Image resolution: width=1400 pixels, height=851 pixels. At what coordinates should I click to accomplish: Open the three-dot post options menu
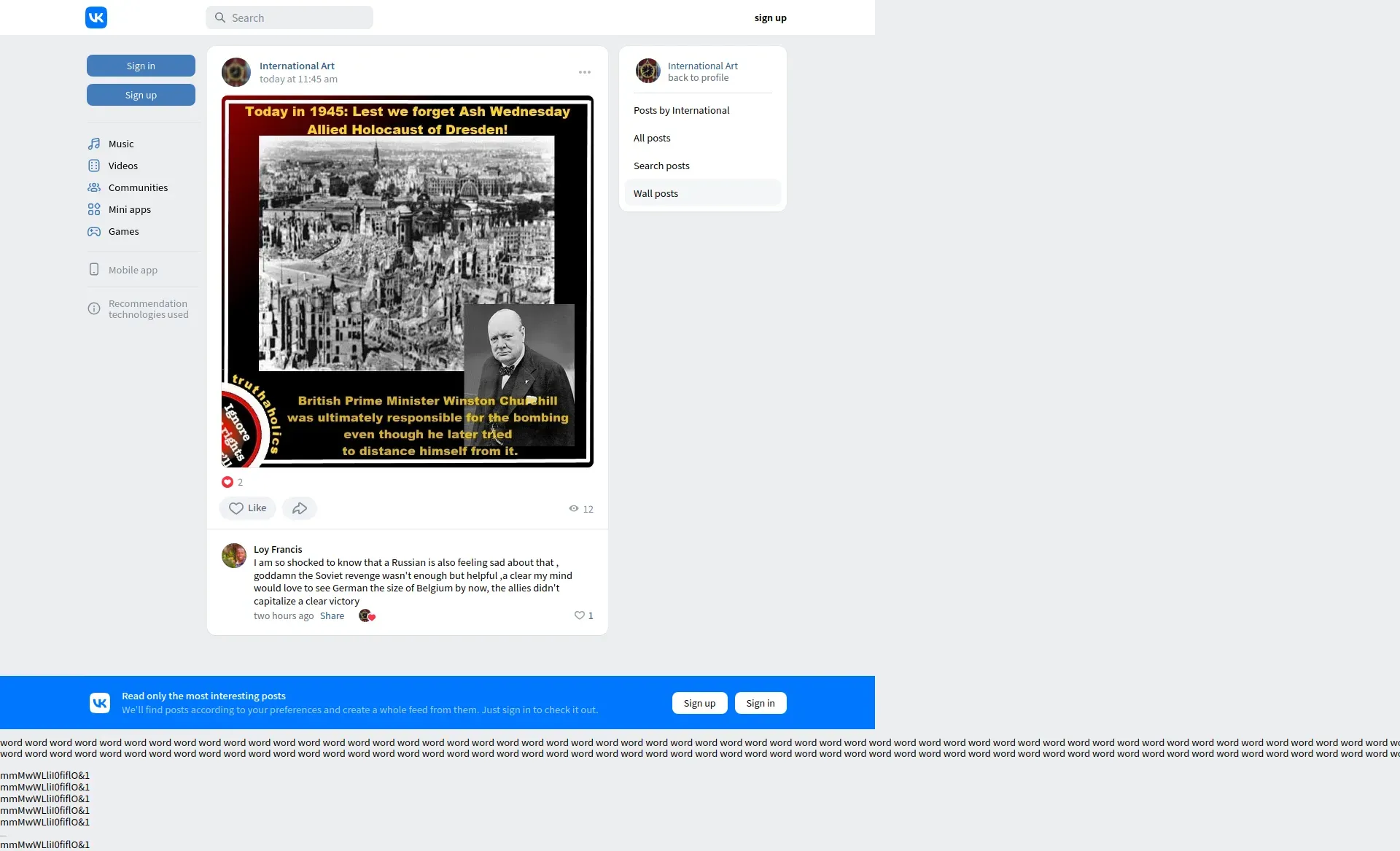click(x=585, y=72)
